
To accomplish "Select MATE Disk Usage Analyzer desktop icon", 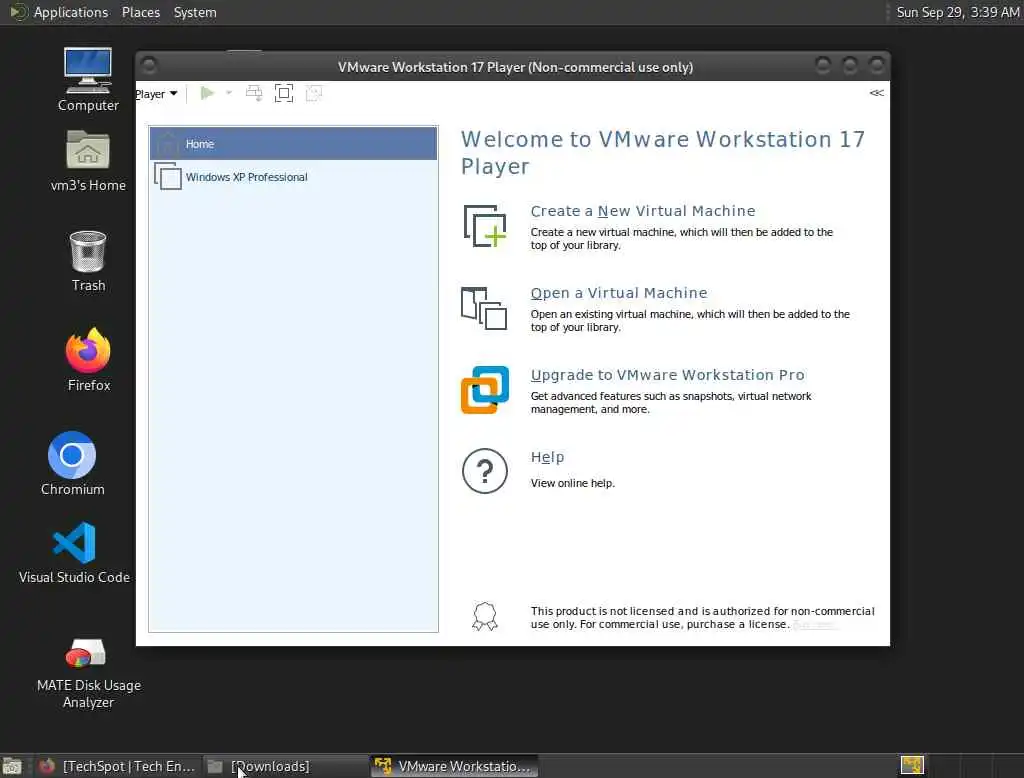I will pyautogui.click(x=88, y=673).
